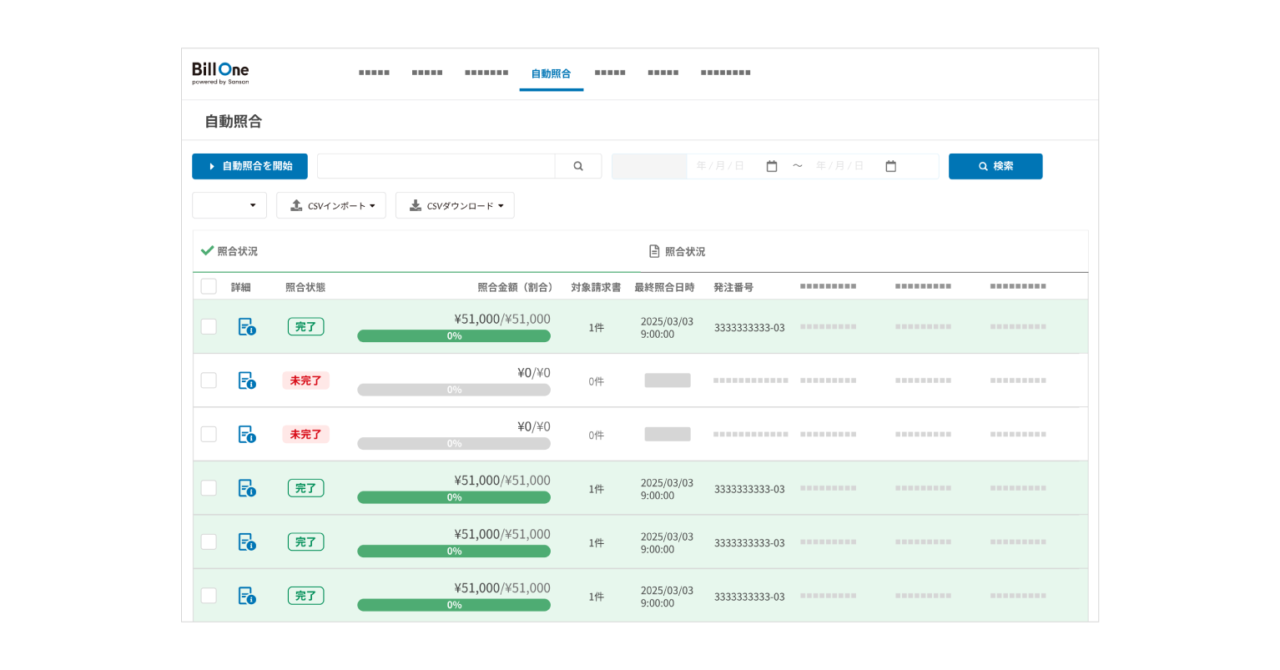This screenshot has height=670, width=1280.
Task: Open the start date calendar icon
Action: tap(771, 166)
